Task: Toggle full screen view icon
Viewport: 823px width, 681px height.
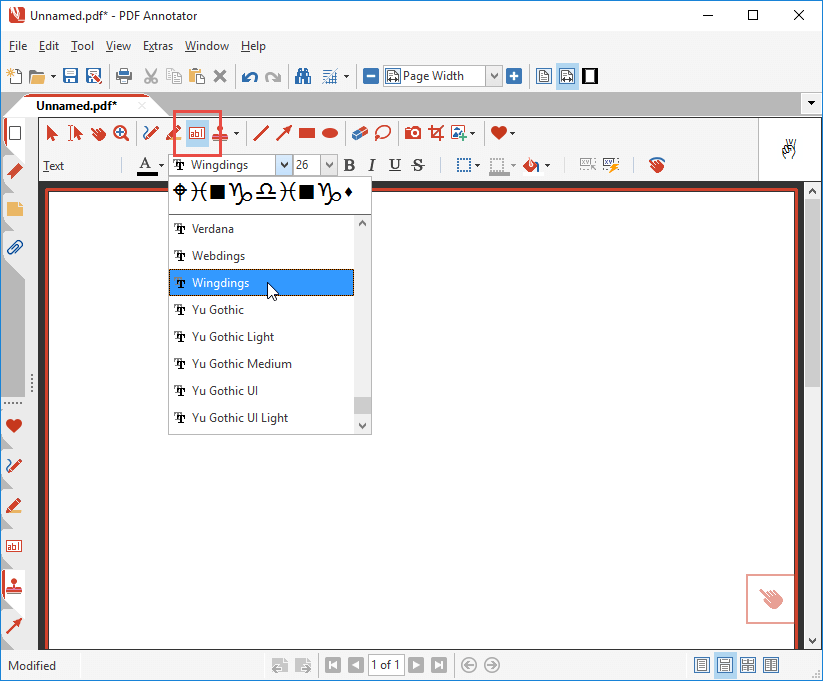Action: click(590, 76)
